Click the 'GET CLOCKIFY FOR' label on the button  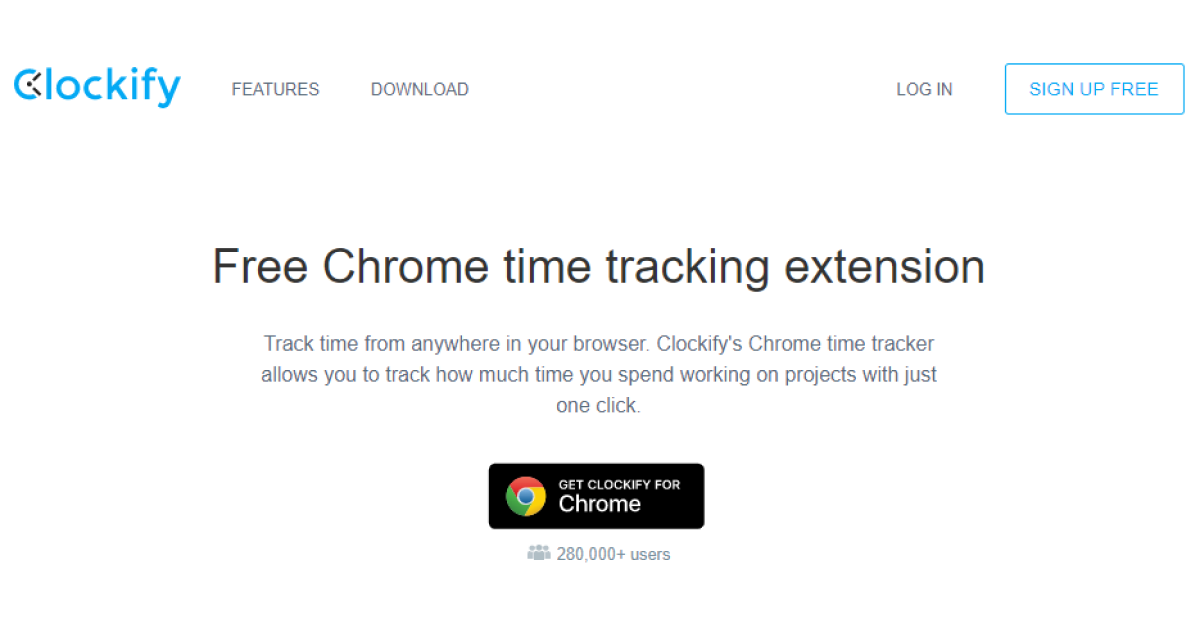click(x=619, y=485)
